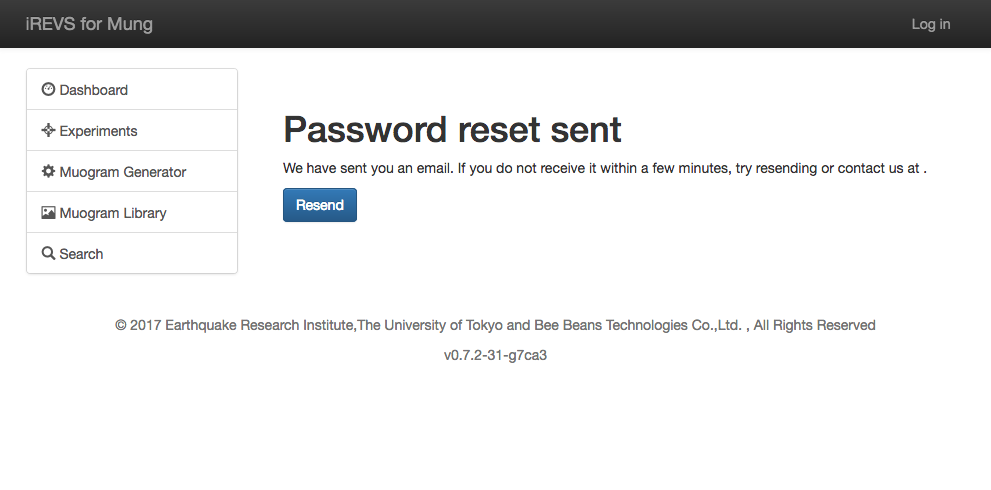Viewport: 991px width, 490px height.
Task: Click the Dashboard gauge icon
Action: (x=48, y=89)
